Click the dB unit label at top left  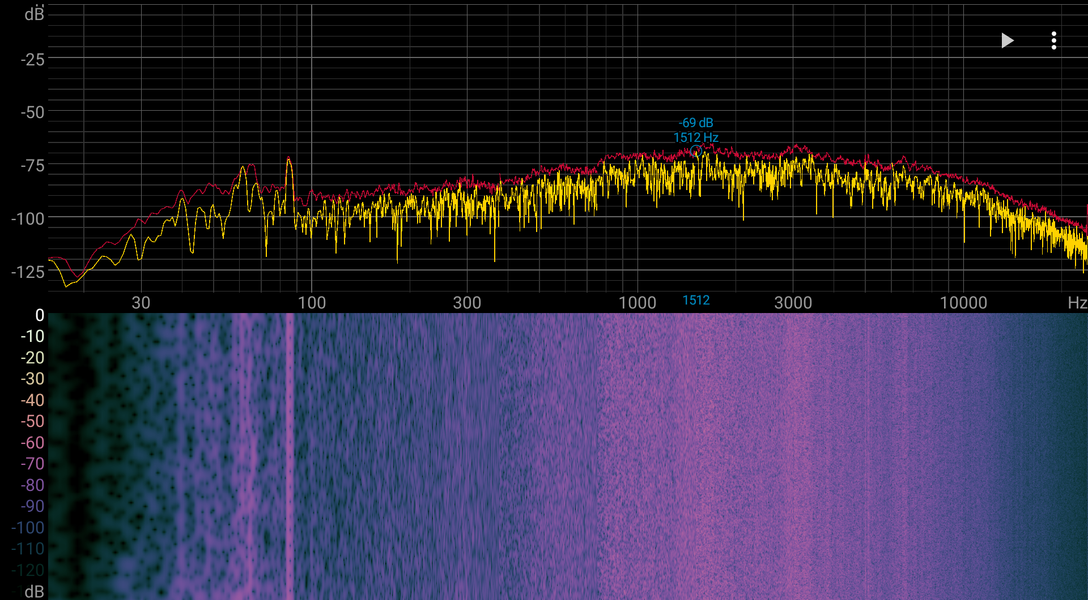tap(35, 12)
